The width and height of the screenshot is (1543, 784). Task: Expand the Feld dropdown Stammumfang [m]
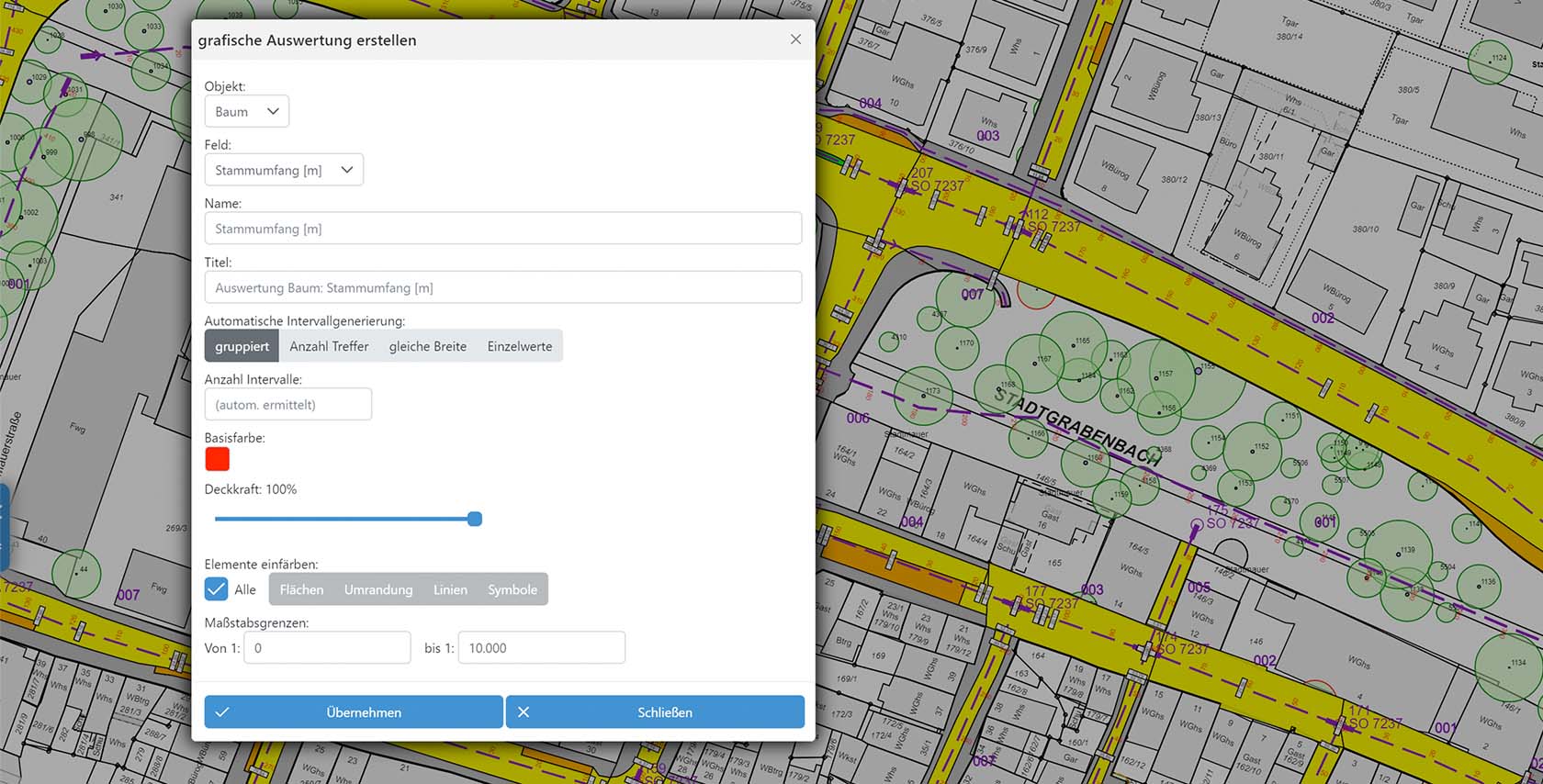[x=283, y=170]
